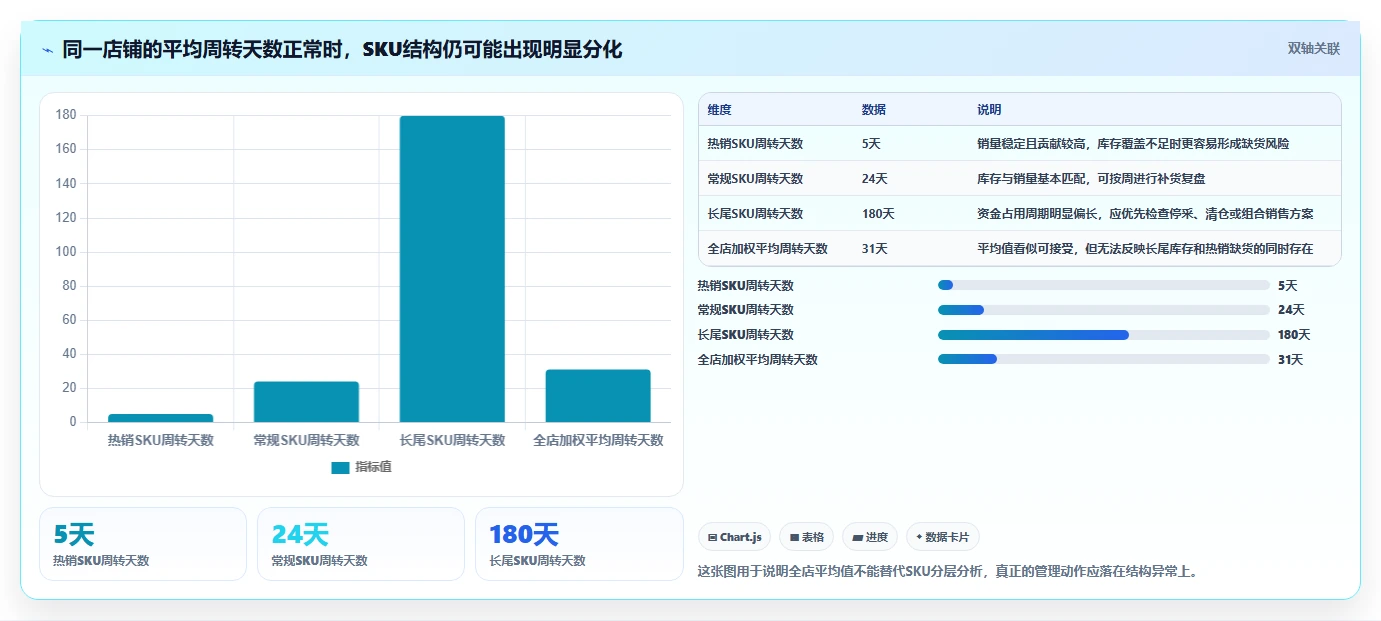Click the 数据 column header
This screenshot has width=1381, height=621.
point(873,110)
